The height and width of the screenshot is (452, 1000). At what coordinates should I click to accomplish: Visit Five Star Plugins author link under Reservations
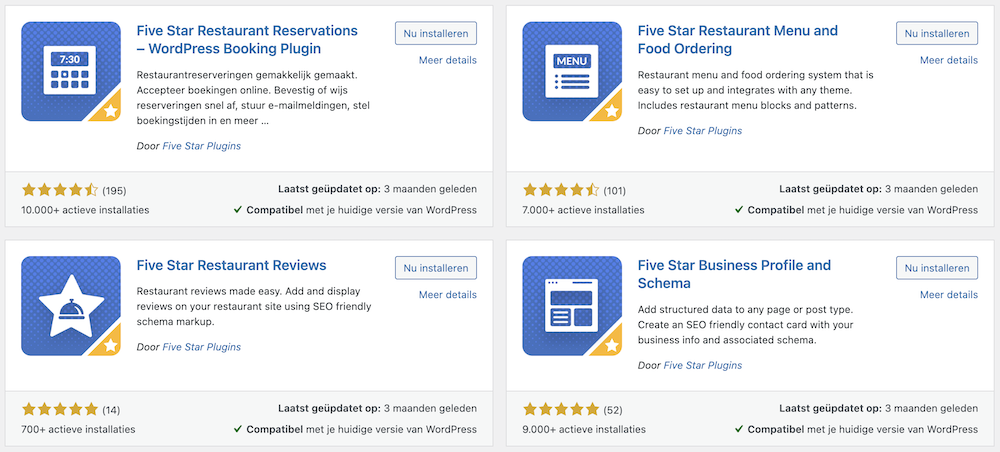pyautogui.click(x=201, y=146)
